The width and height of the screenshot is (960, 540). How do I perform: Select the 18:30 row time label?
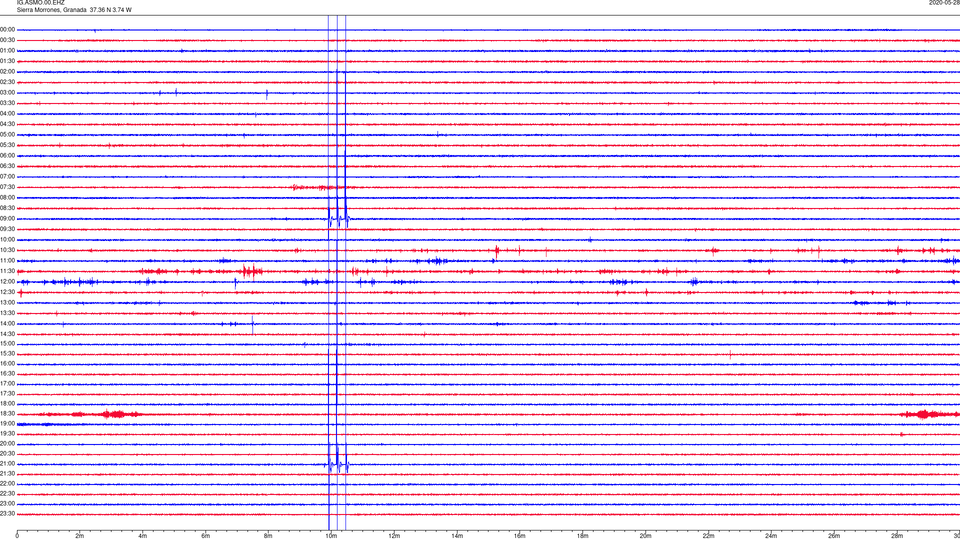coord(7,414)
